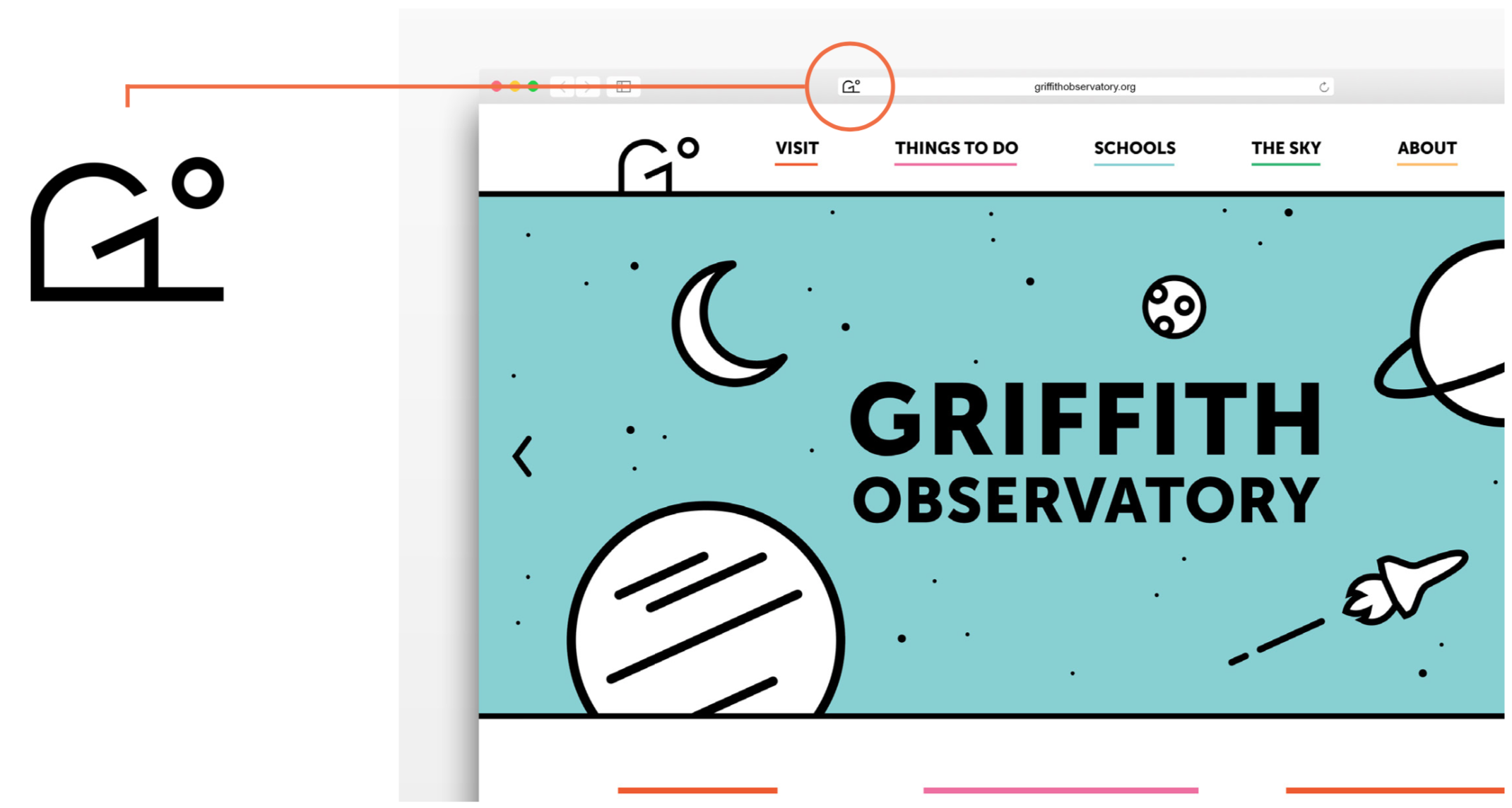Open THE SKY navigation item

(1285, 148)
